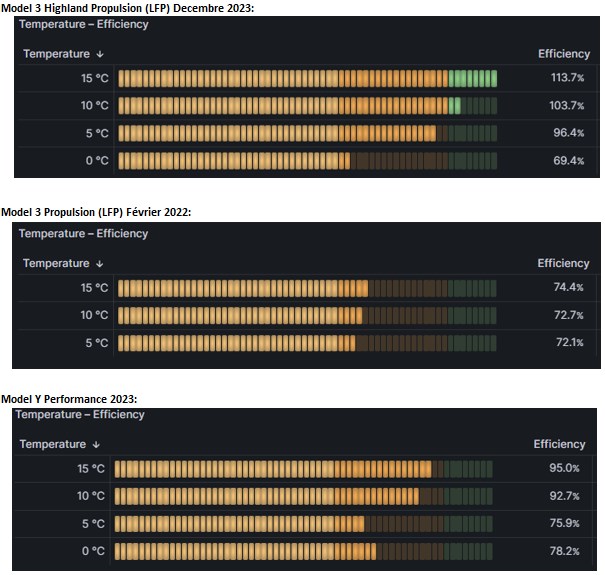Select 0 °C label in Highland panel

click(97, 161)
